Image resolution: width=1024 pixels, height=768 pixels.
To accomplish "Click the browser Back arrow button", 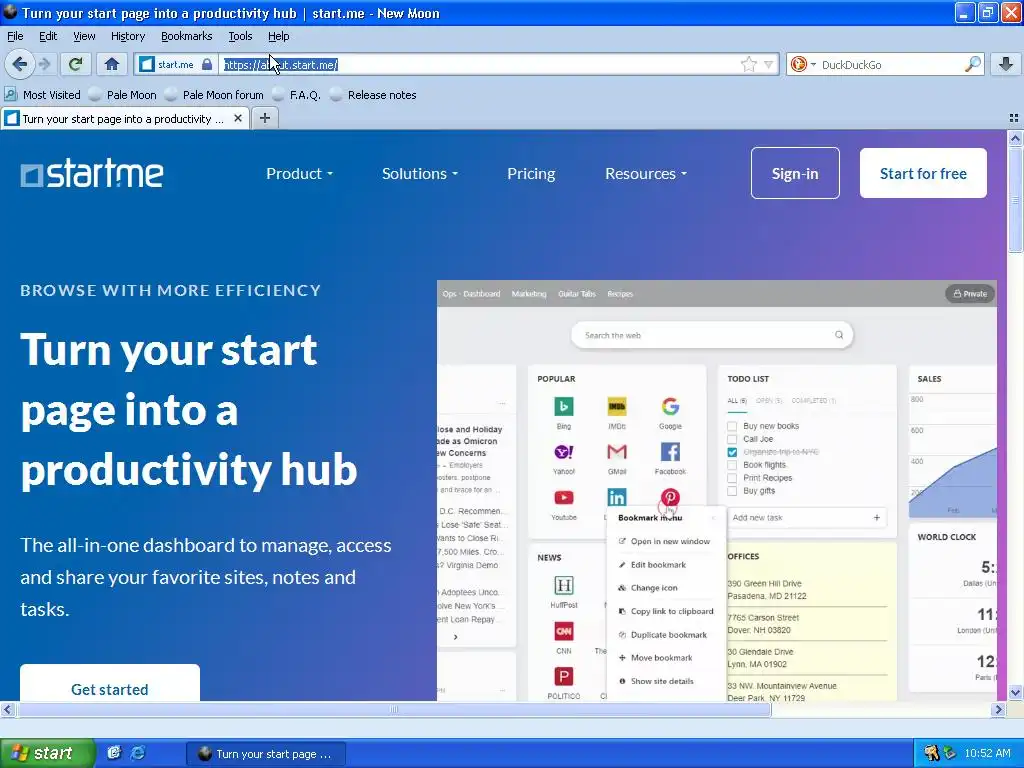I will point(19,64).
